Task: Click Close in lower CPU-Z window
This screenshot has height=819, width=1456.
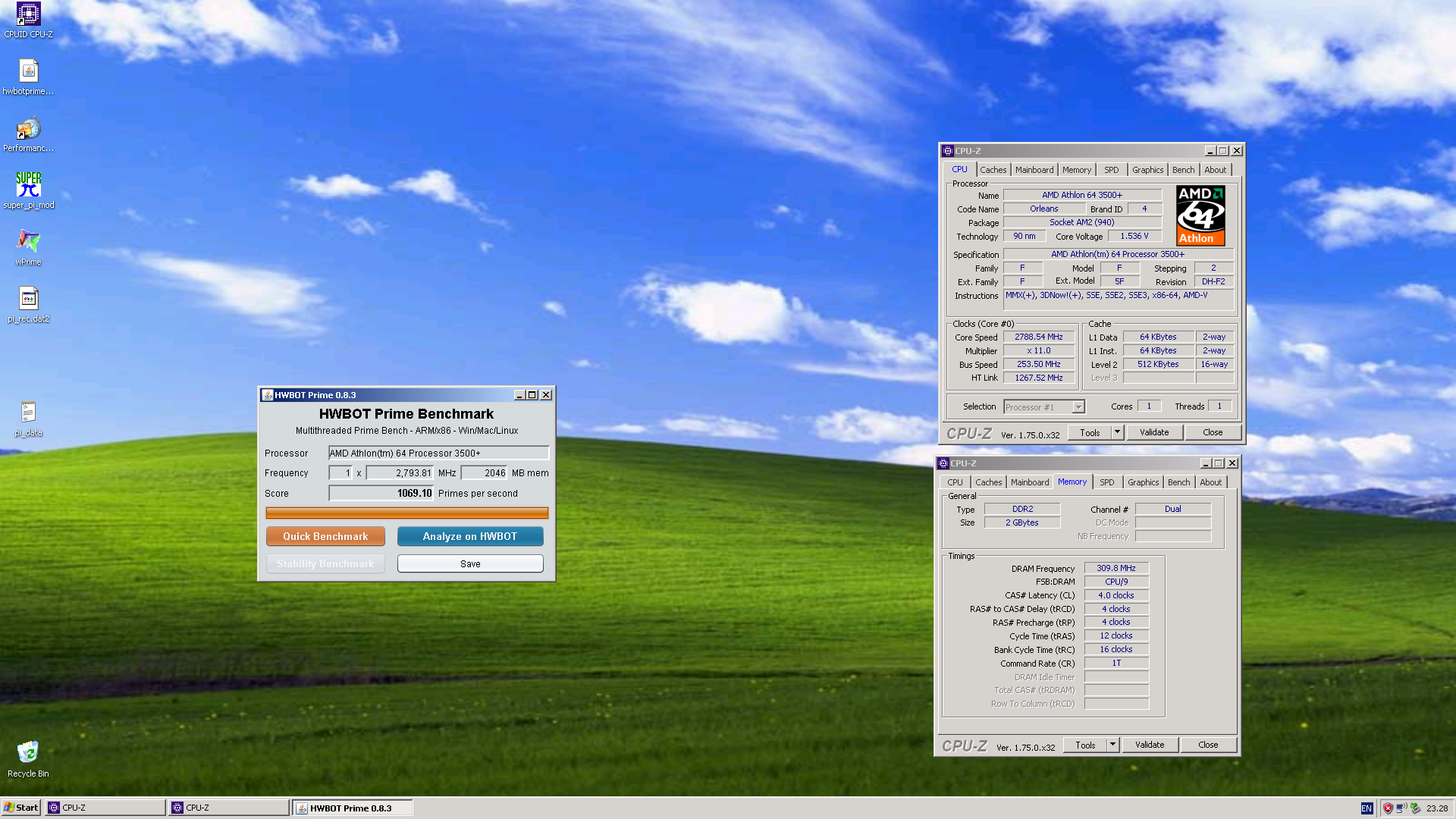Action: point(1208,745)
